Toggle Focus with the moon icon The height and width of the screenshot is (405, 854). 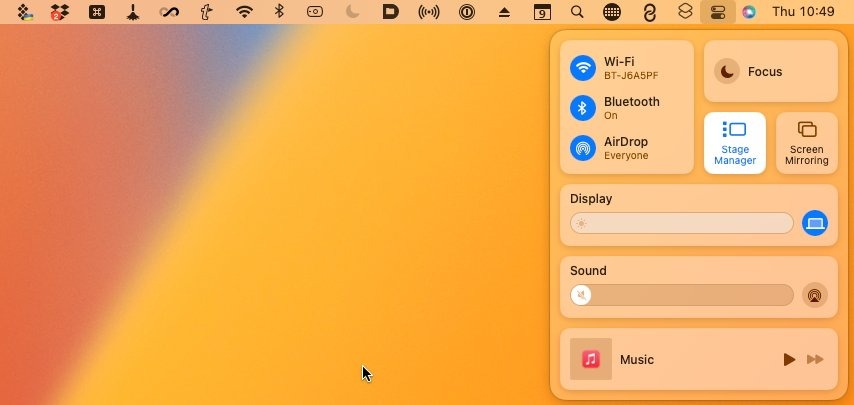727,71
